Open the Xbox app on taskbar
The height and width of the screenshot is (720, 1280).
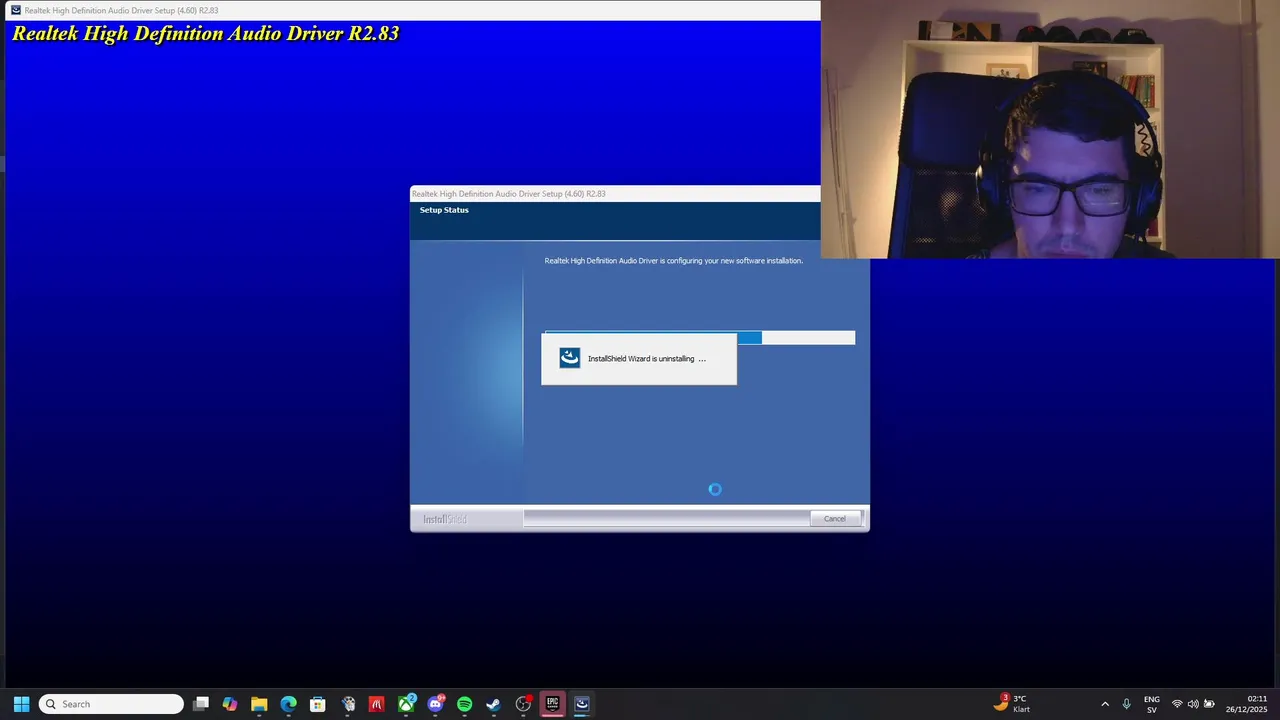coord(406,704)
